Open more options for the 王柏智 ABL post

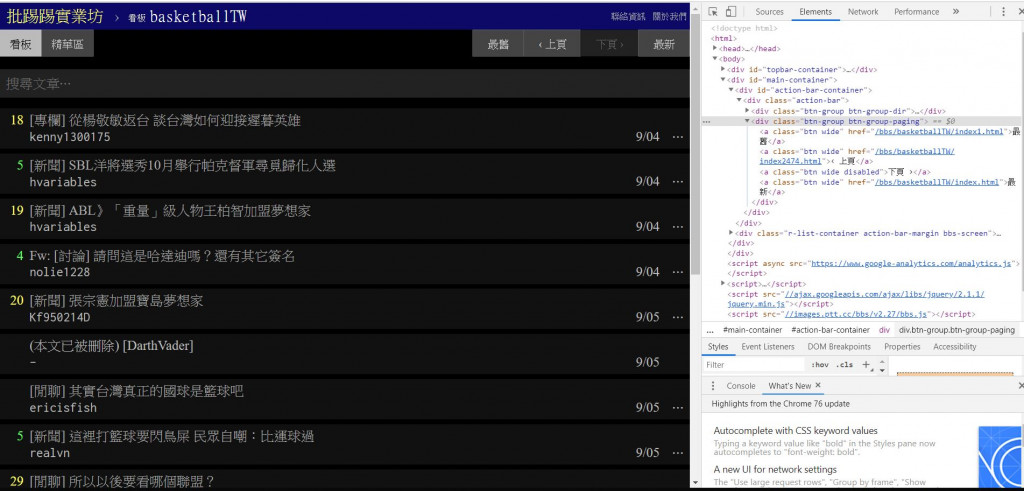[678, 227]
